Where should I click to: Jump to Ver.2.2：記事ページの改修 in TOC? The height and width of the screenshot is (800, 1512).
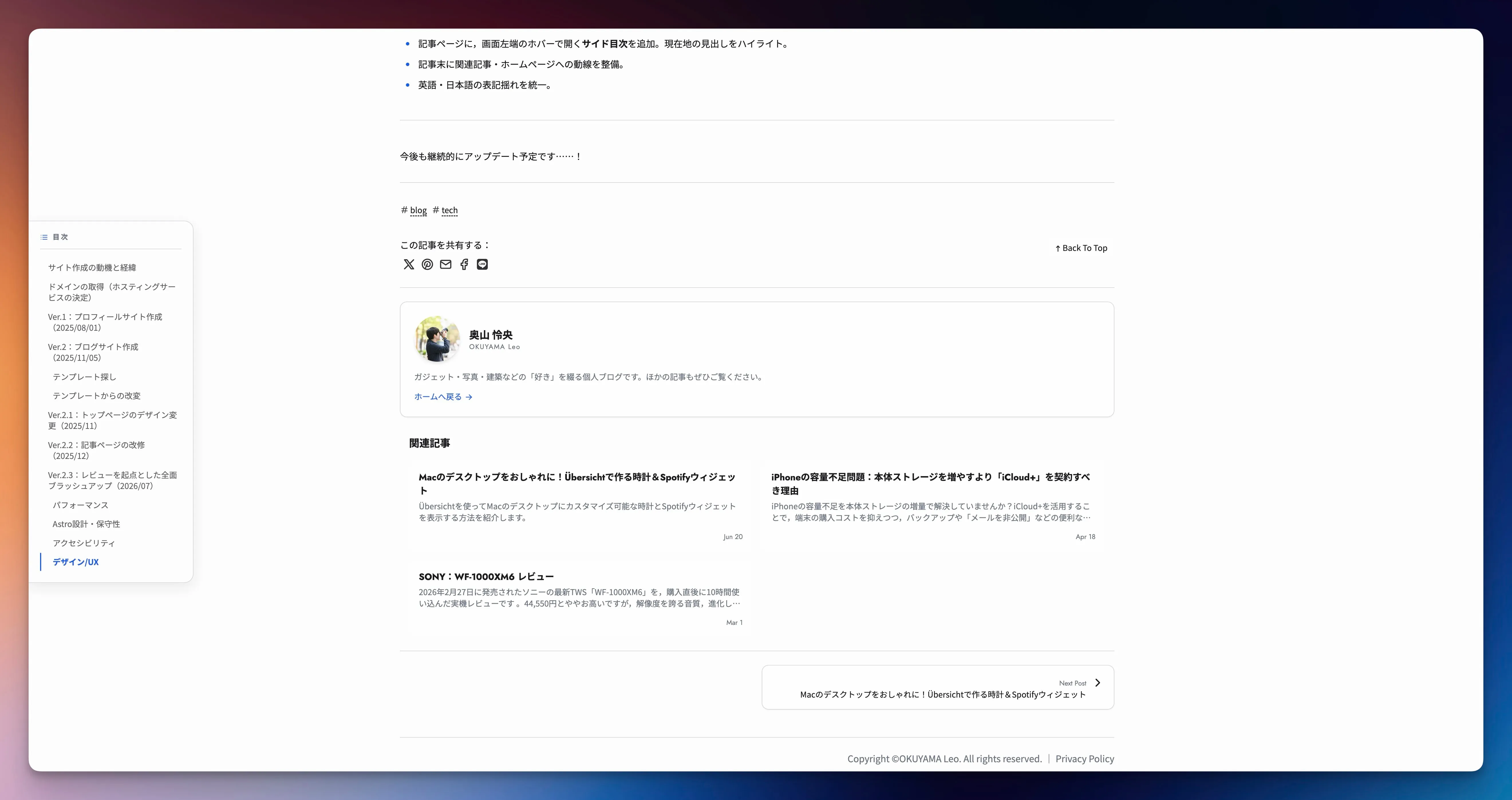[x=96, y=450]
